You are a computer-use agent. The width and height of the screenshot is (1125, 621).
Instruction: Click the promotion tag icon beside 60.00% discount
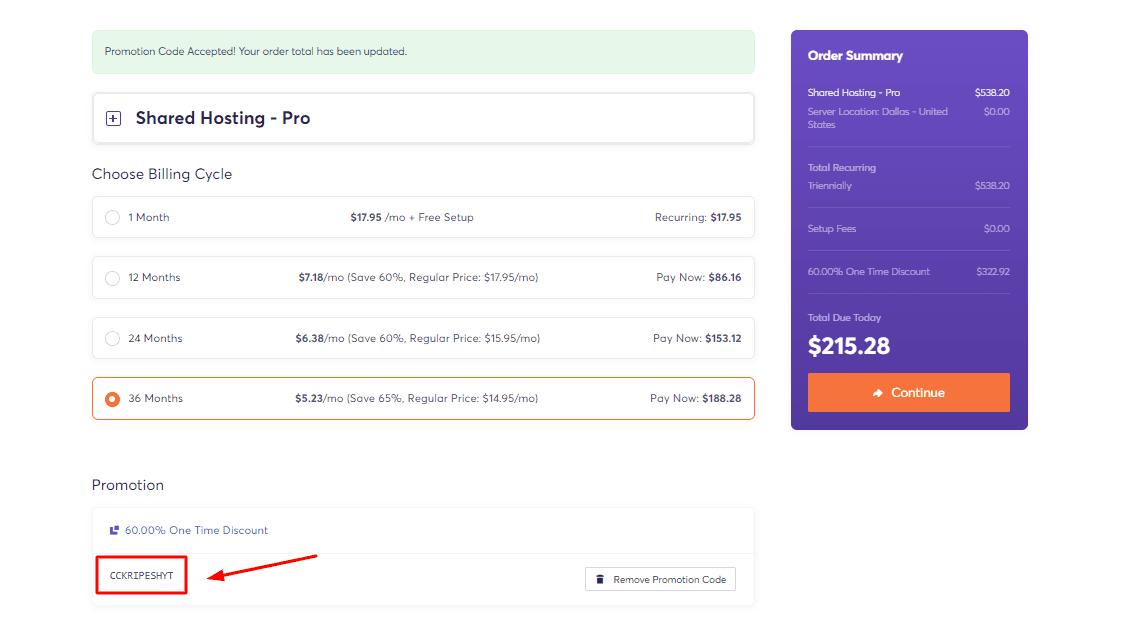[114, 530]
